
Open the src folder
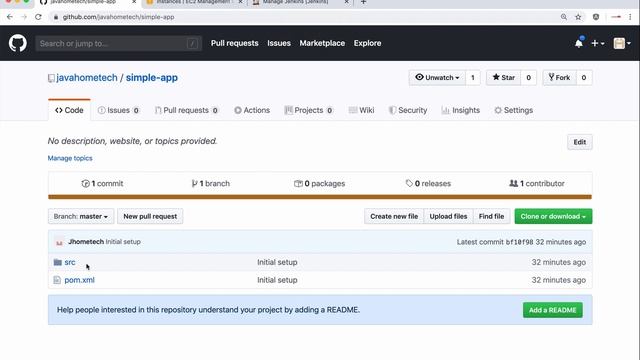click(70, 262)
